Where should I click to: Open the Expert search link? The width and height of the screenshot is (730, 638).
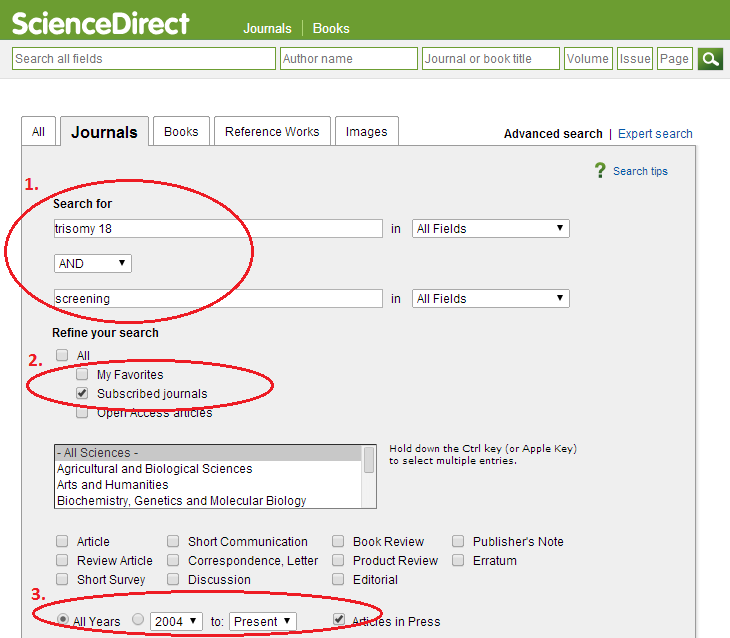click(x=655, y=134)
